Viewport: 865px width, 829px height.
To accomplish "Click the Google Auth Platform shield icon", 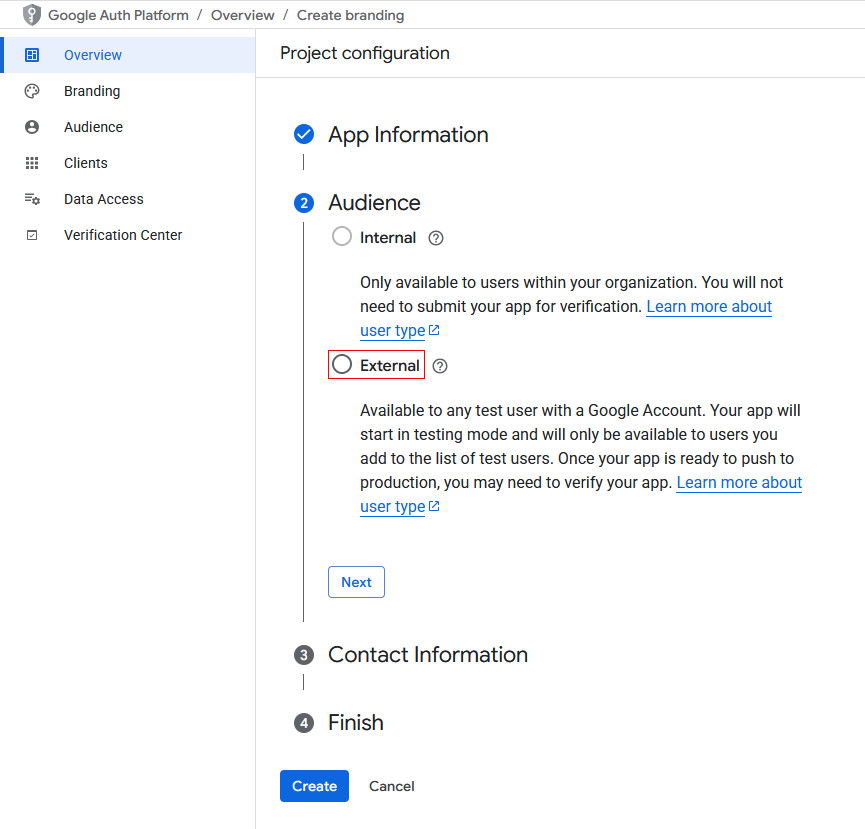I will [x=32, y=15].
